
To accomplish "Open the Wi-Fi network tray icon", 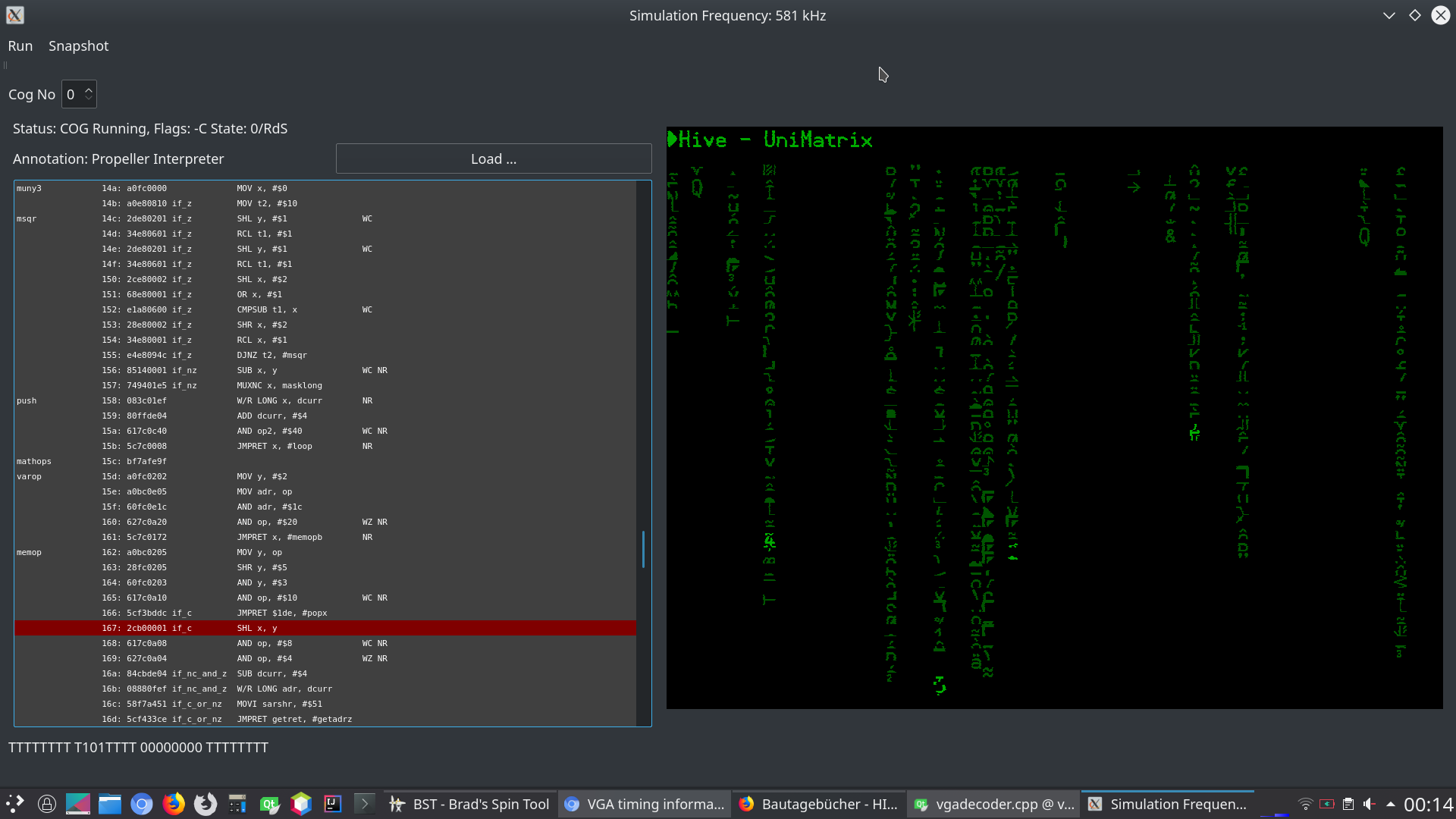I will point(1305,804).
